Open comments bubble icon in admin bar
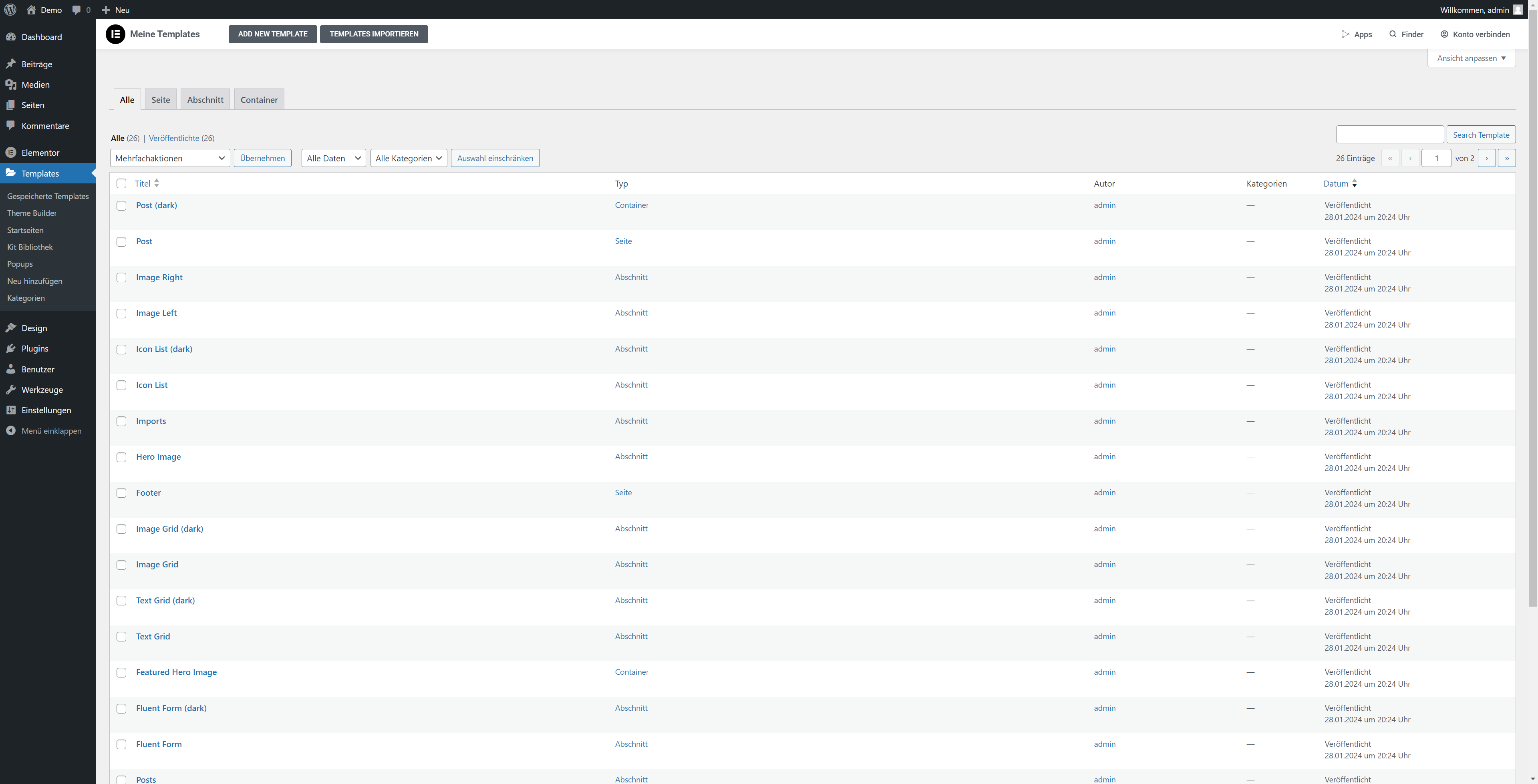The width and height of the screenshot is (1538, 784). pos(76,10)
